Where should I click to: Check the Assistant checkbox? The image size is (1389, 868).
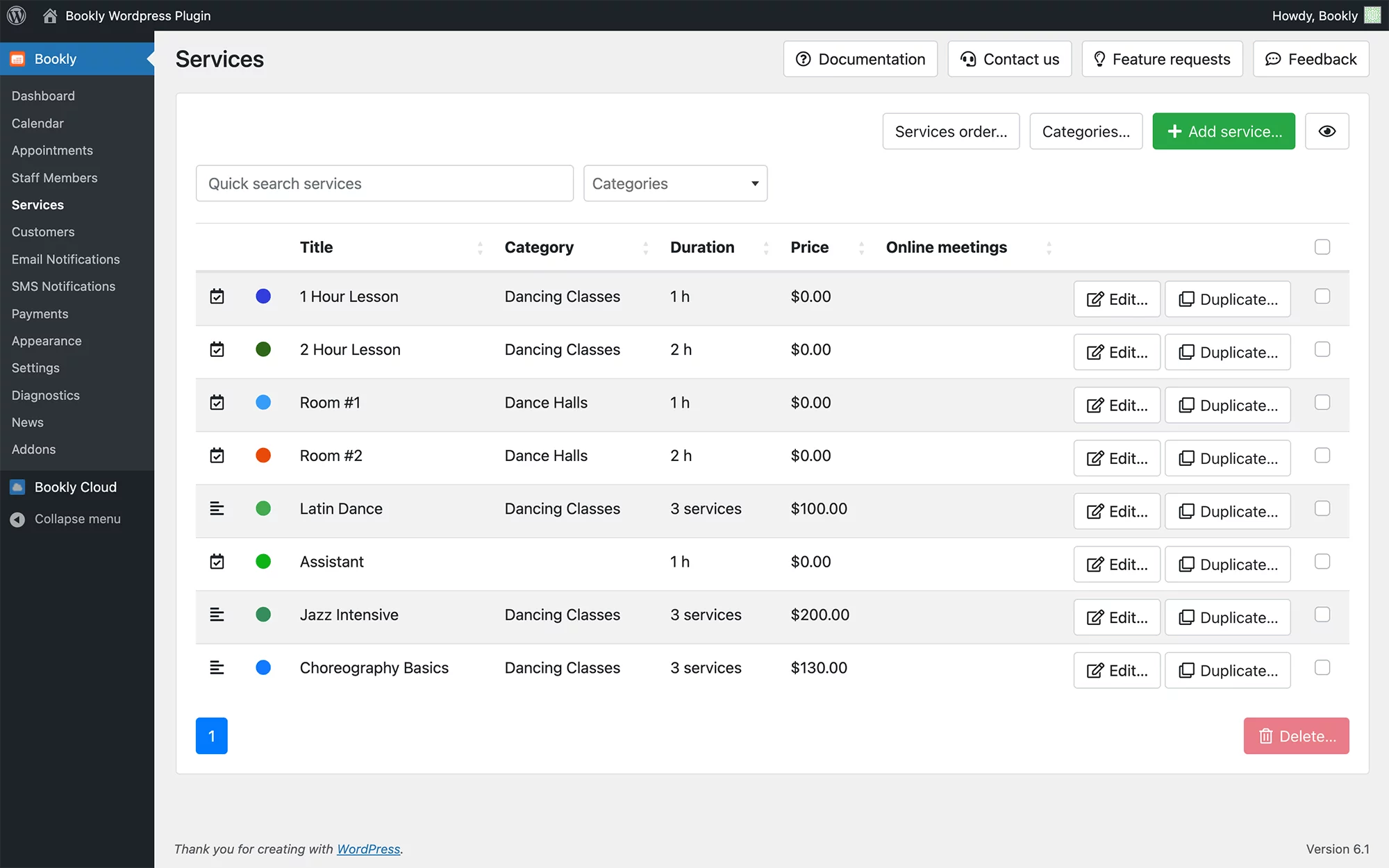[1322, 562]
